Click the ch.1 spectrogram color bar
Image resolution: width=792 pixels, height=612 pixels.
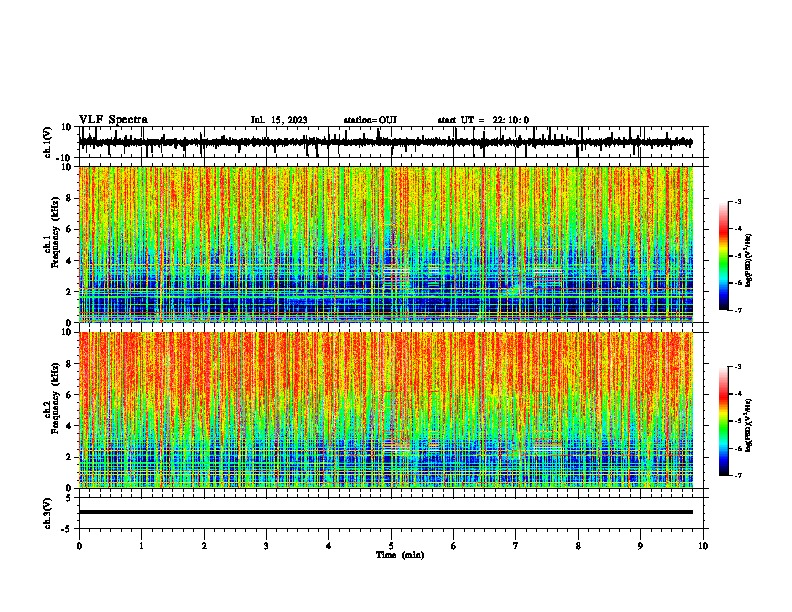click(723, 256)
